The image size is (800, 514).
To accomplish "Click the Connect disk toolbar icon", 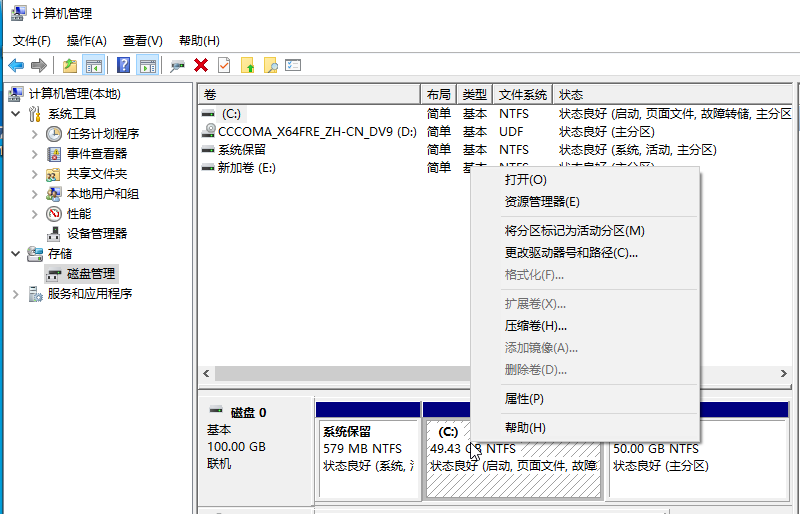I will click(177, 65).
